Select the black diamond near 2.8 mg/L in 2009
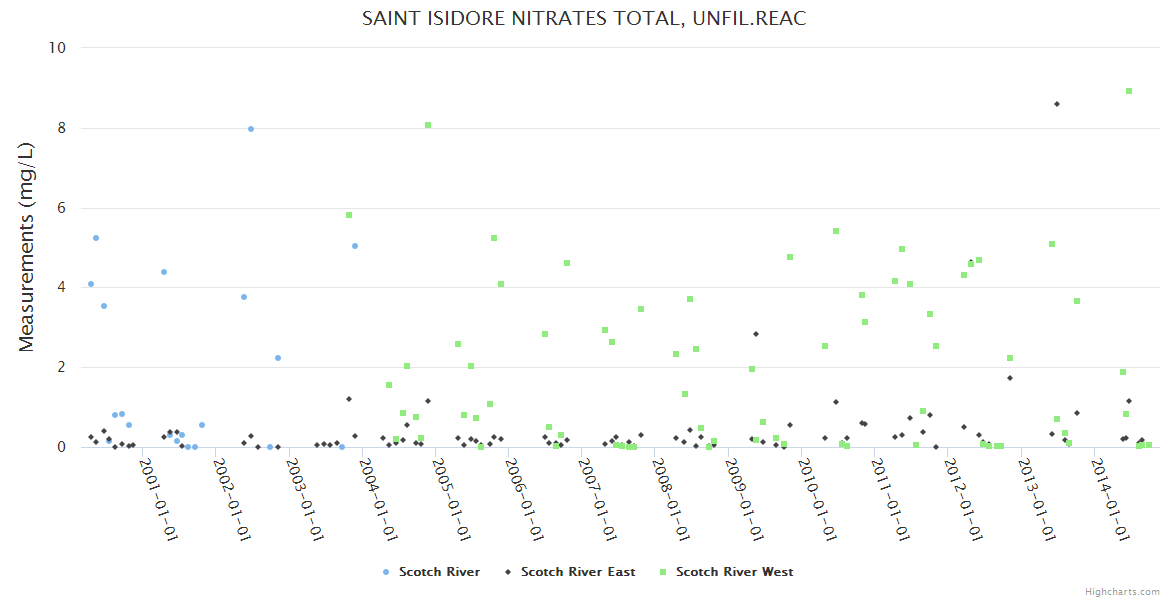1170x600 pixels. (756, 334)
